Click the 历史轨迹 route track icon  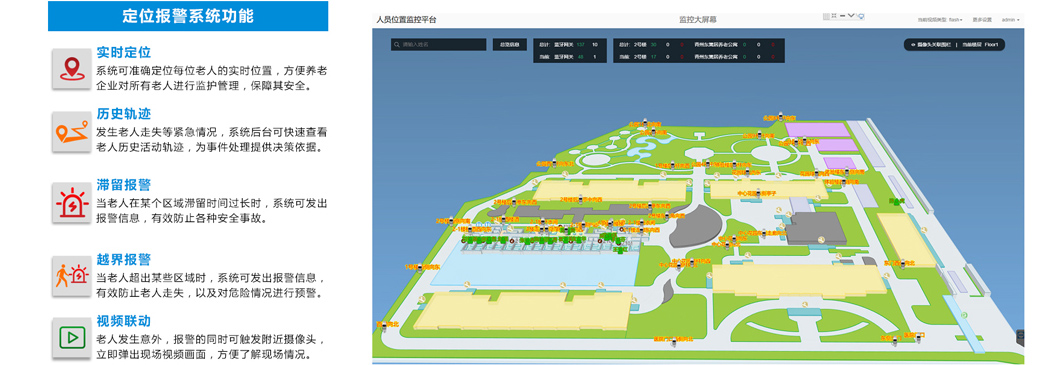[x=71, y=131]
